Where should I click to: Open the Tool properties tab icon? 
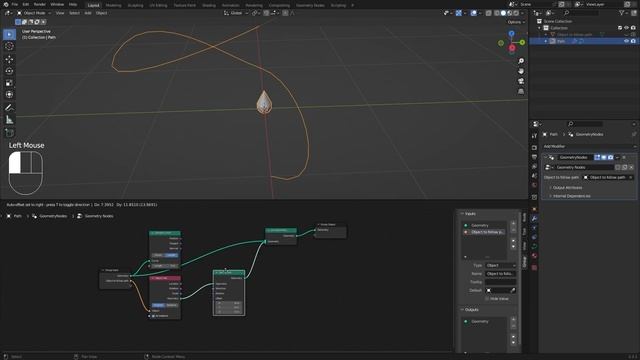point(534,136)
